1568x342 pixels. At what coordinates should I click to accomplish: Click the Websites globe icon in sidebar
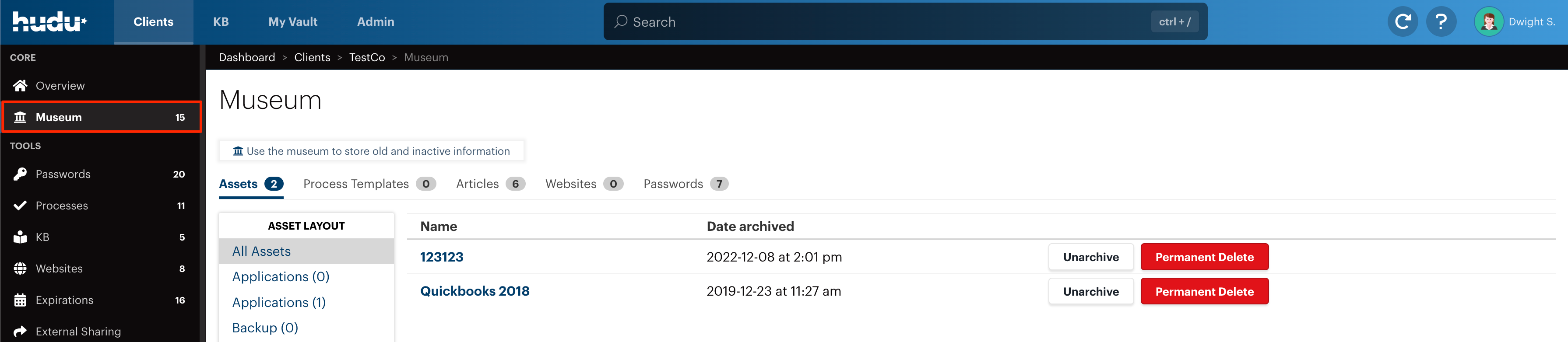coord(20,269)
